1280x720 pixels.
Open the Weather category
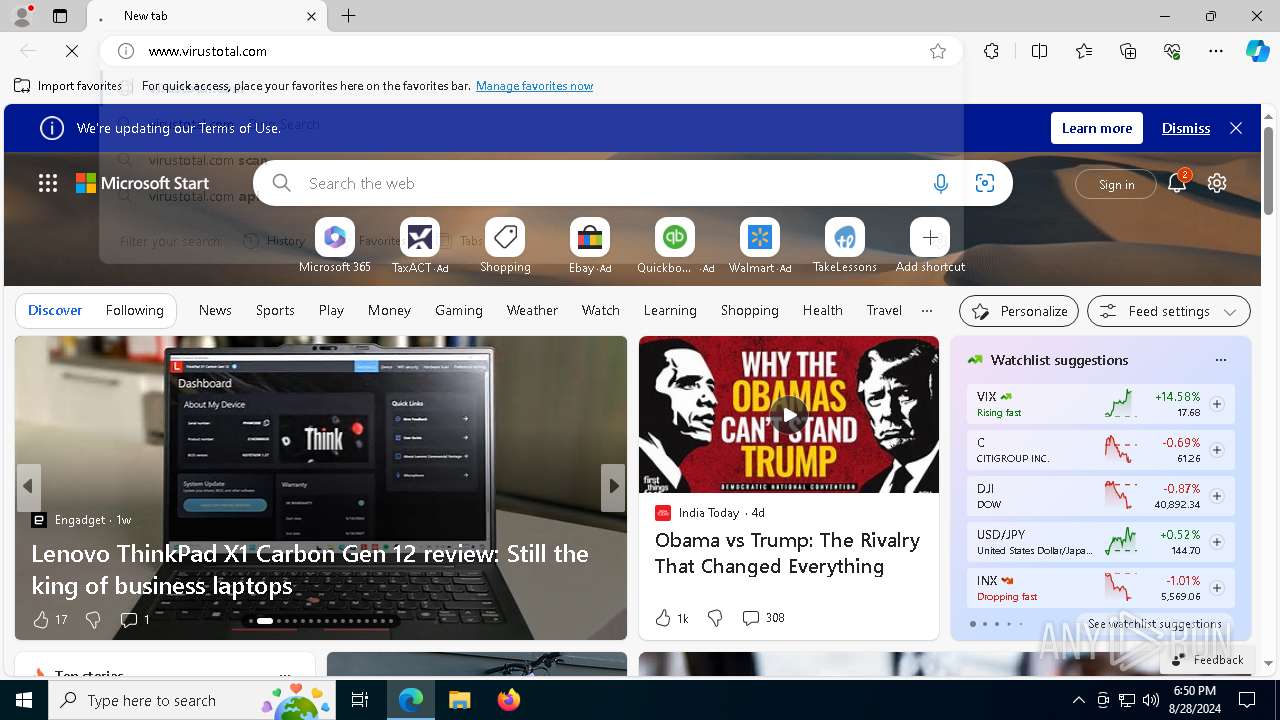532,310
